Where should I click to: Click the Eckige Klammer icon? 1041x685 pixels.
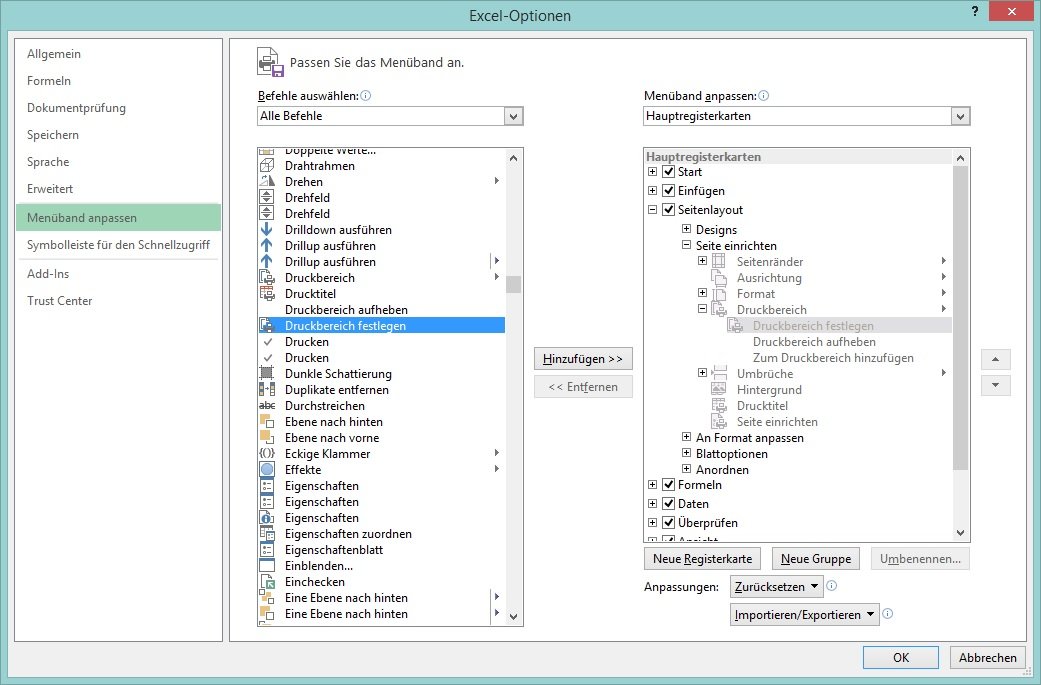point(267,453)
